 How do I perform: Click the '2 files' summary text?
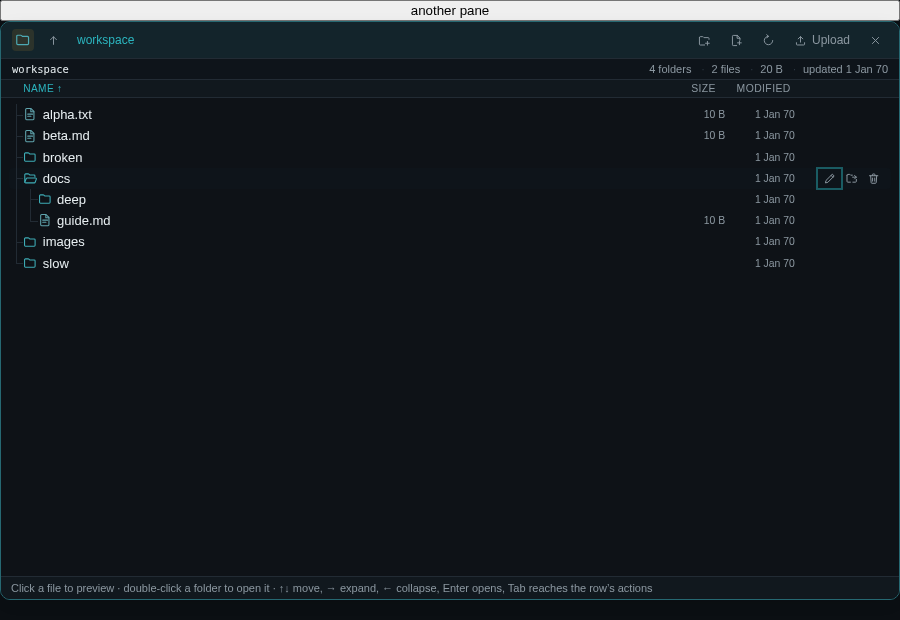click(x=726, y=69)
